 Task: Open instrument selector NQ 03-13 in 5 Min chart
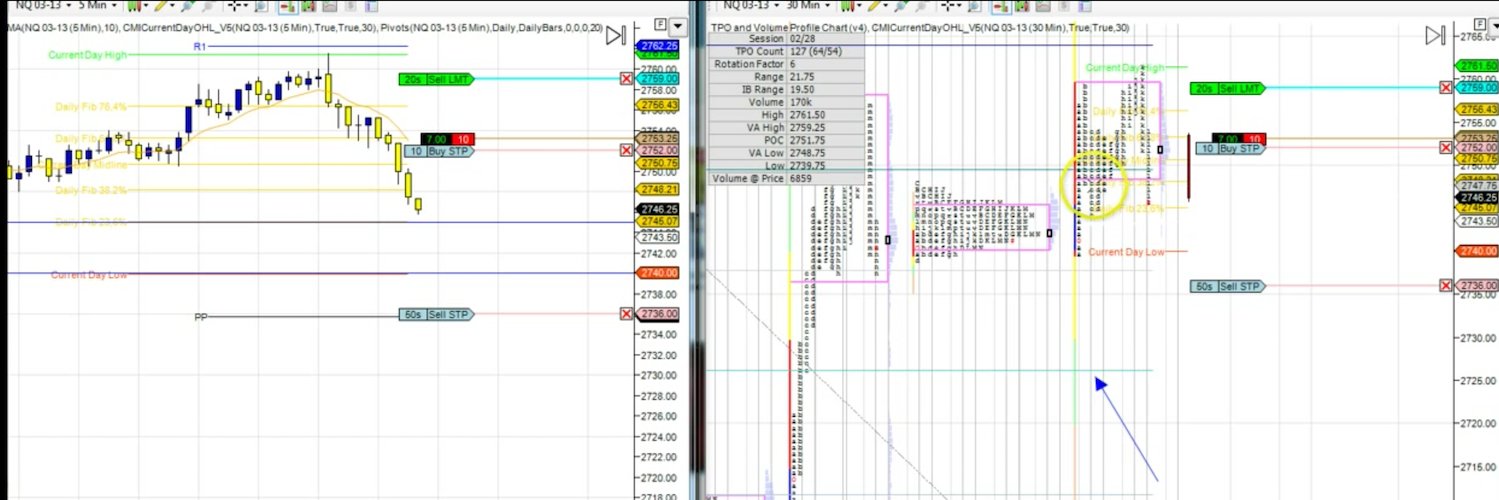coord(43,6)
